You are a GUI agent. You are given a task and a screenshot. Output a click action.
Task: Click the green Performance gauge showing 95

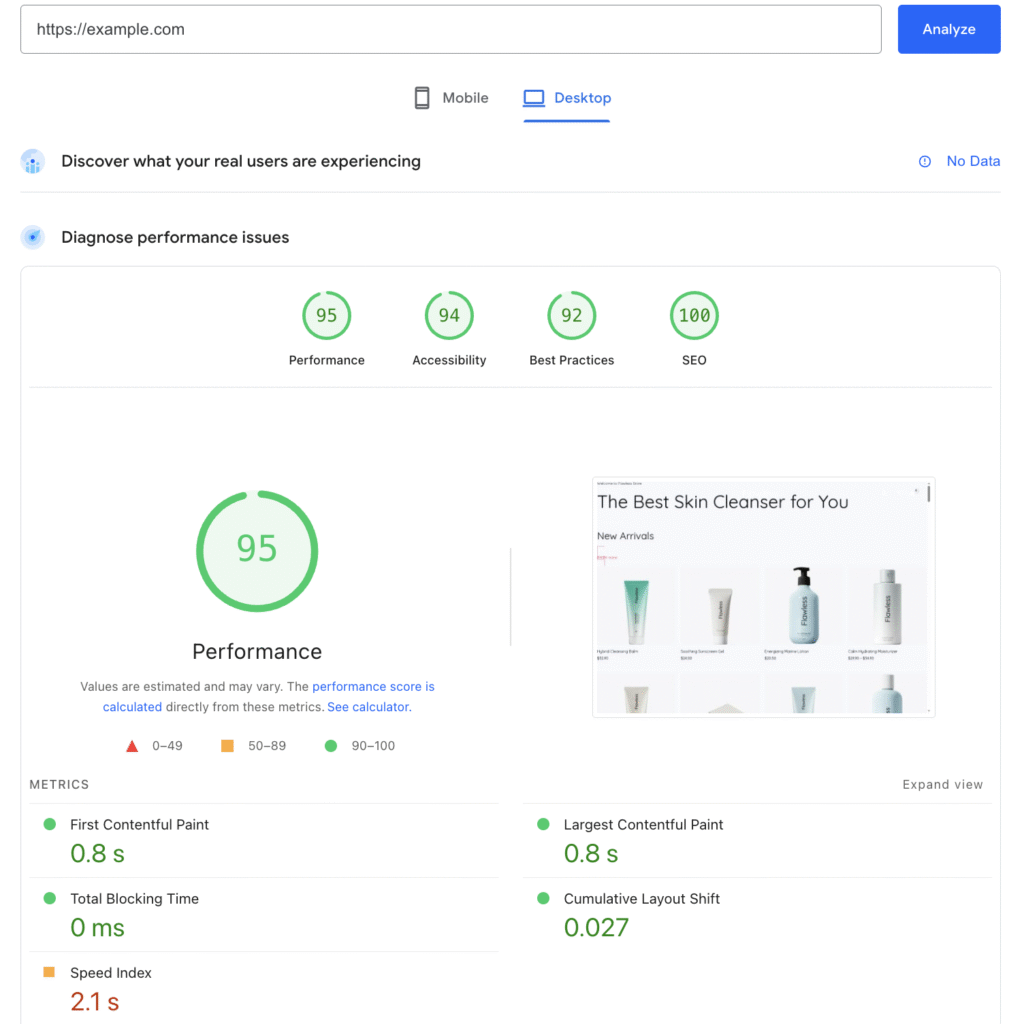coord(257,551)
